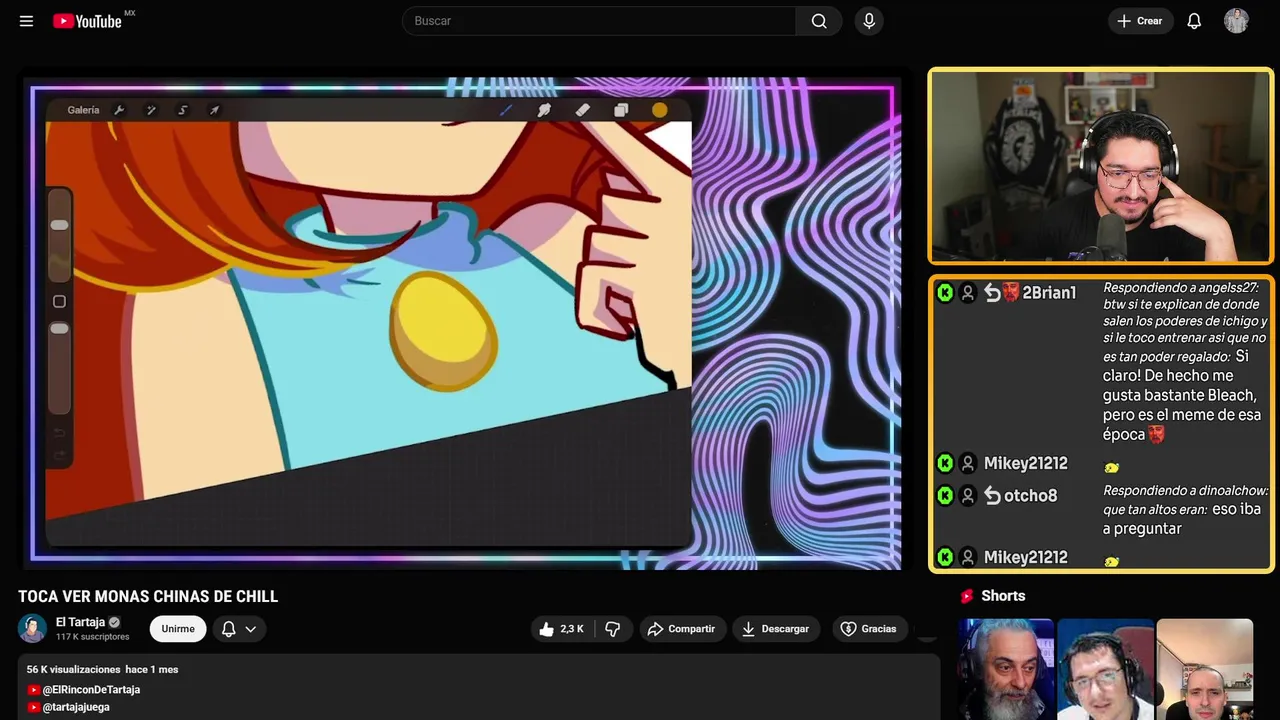The height and width of the screenshot is (720, 1280).
Task: Select the Procreate smudge tool
Action: 544,110
